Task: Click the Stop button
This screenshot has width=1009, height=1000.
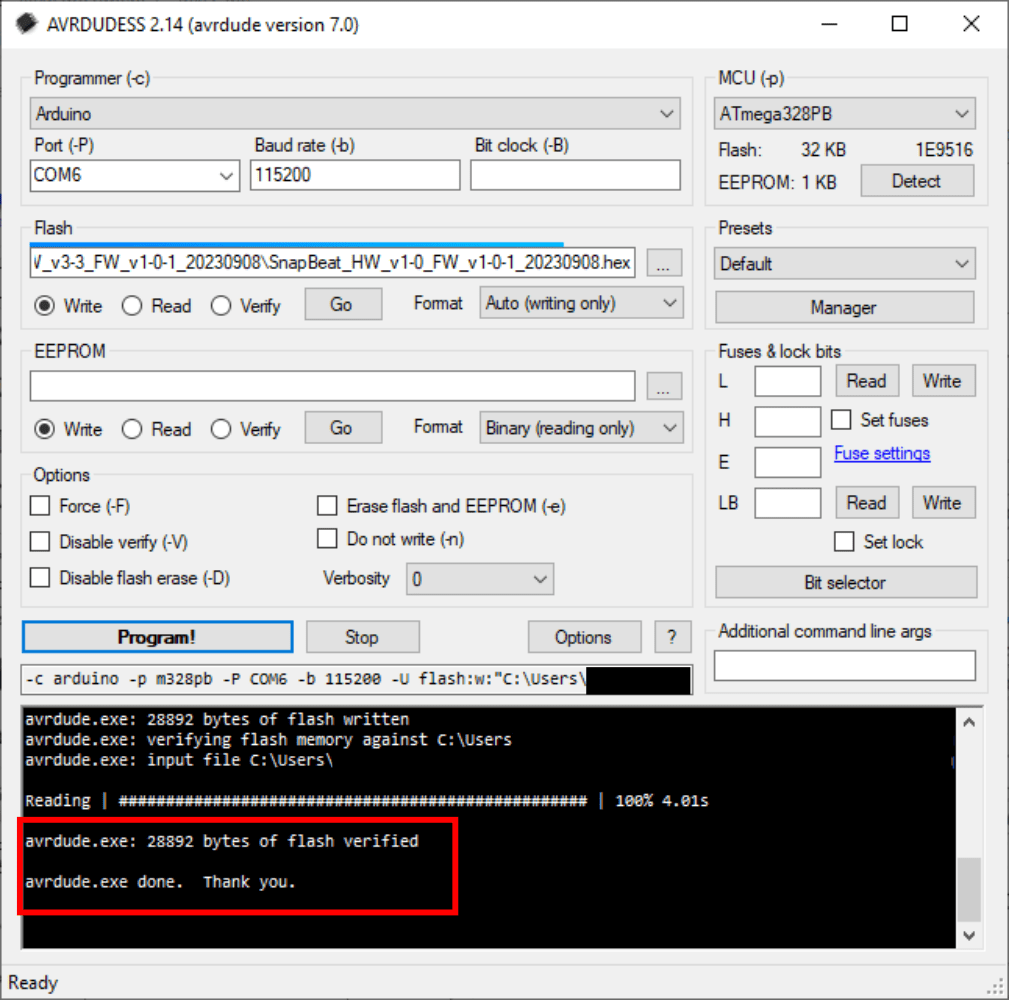Action: [x=363, y=637]
